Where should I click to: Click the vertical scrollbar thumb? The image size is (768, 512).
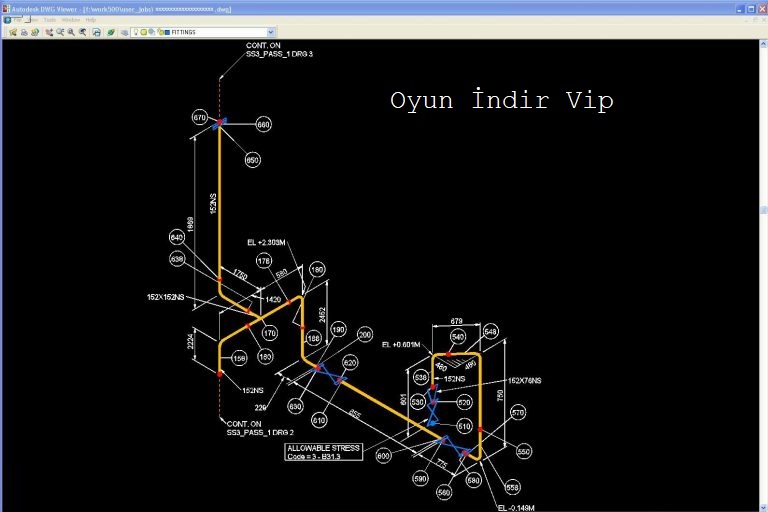[x=763, y=212]
